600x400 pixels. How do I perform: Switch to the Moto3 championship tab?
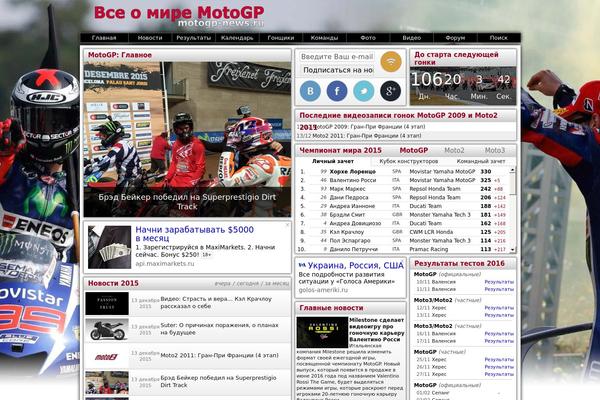coord(495,150)
